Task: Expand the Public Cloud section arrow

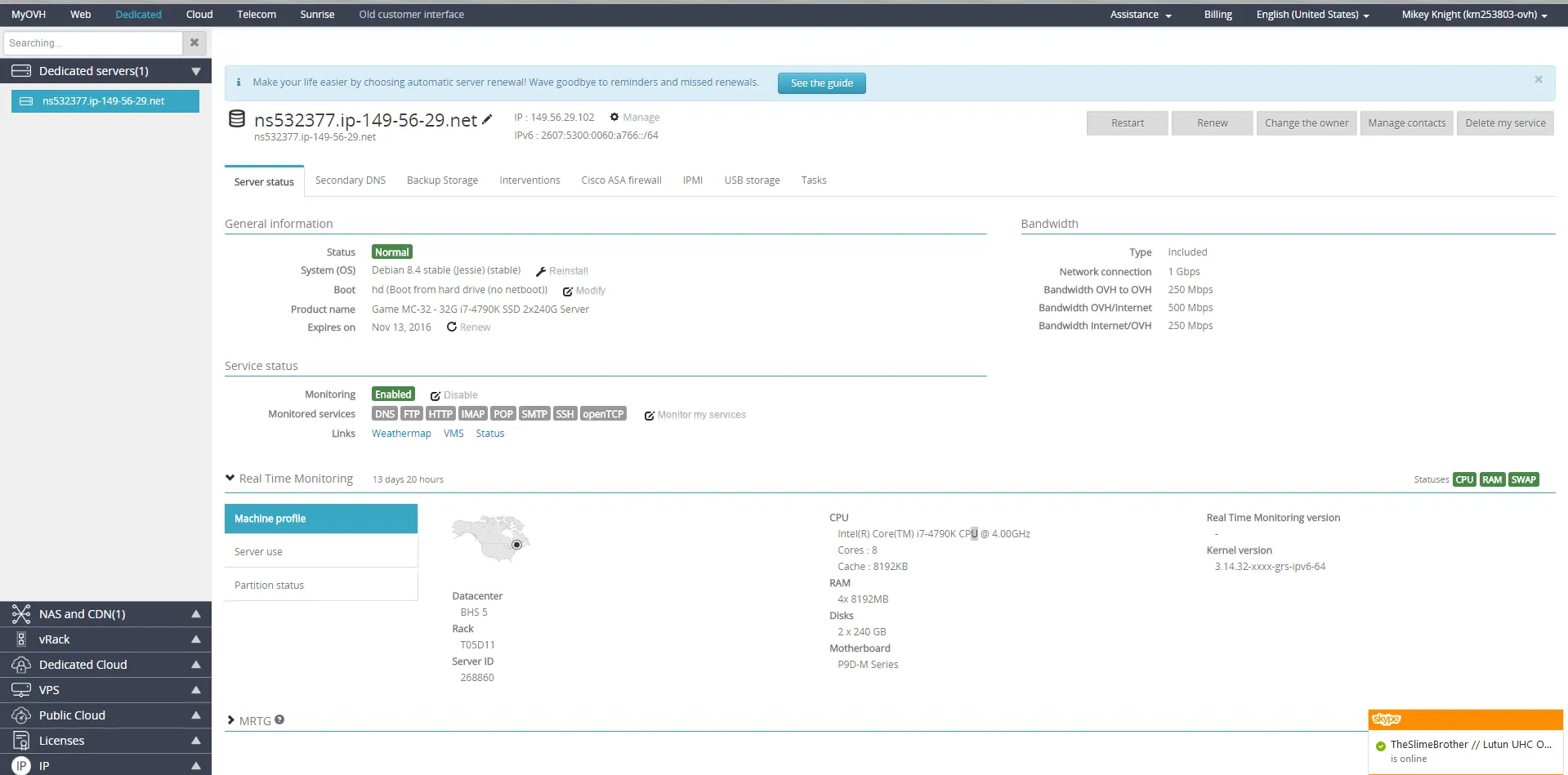Action: (196, 715)
